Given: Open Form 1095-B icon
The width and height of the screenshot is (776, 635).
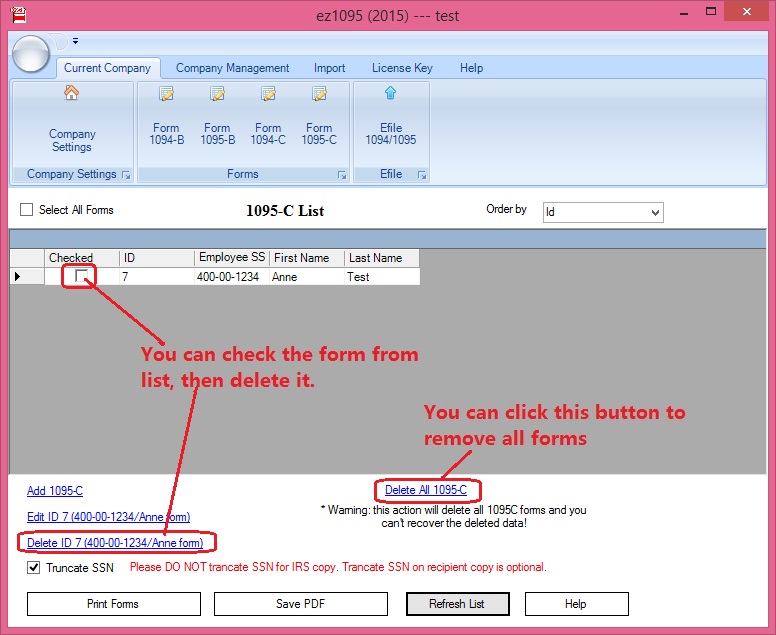Looking at the screenshot, I should [x=217, y=93].
